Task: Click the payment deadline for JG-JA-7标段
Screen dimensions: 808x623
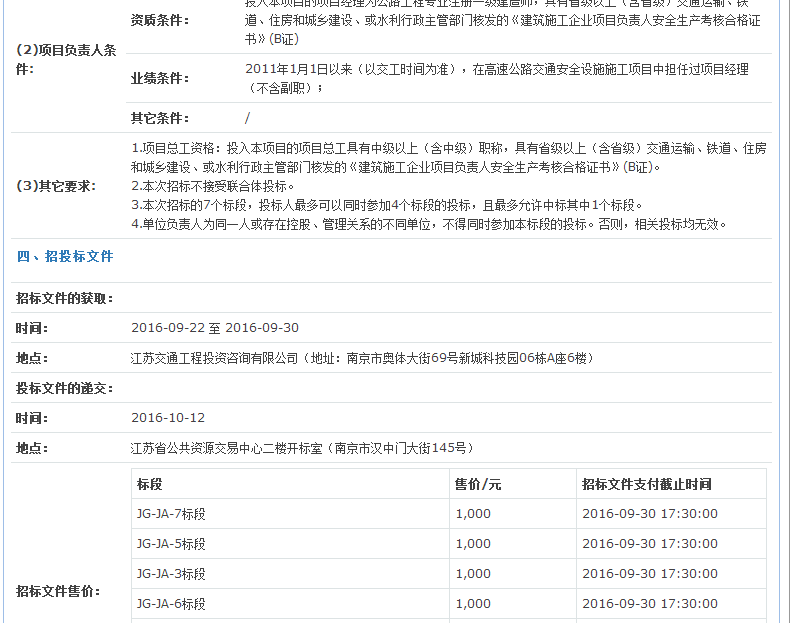Action: tap(649, 514)
